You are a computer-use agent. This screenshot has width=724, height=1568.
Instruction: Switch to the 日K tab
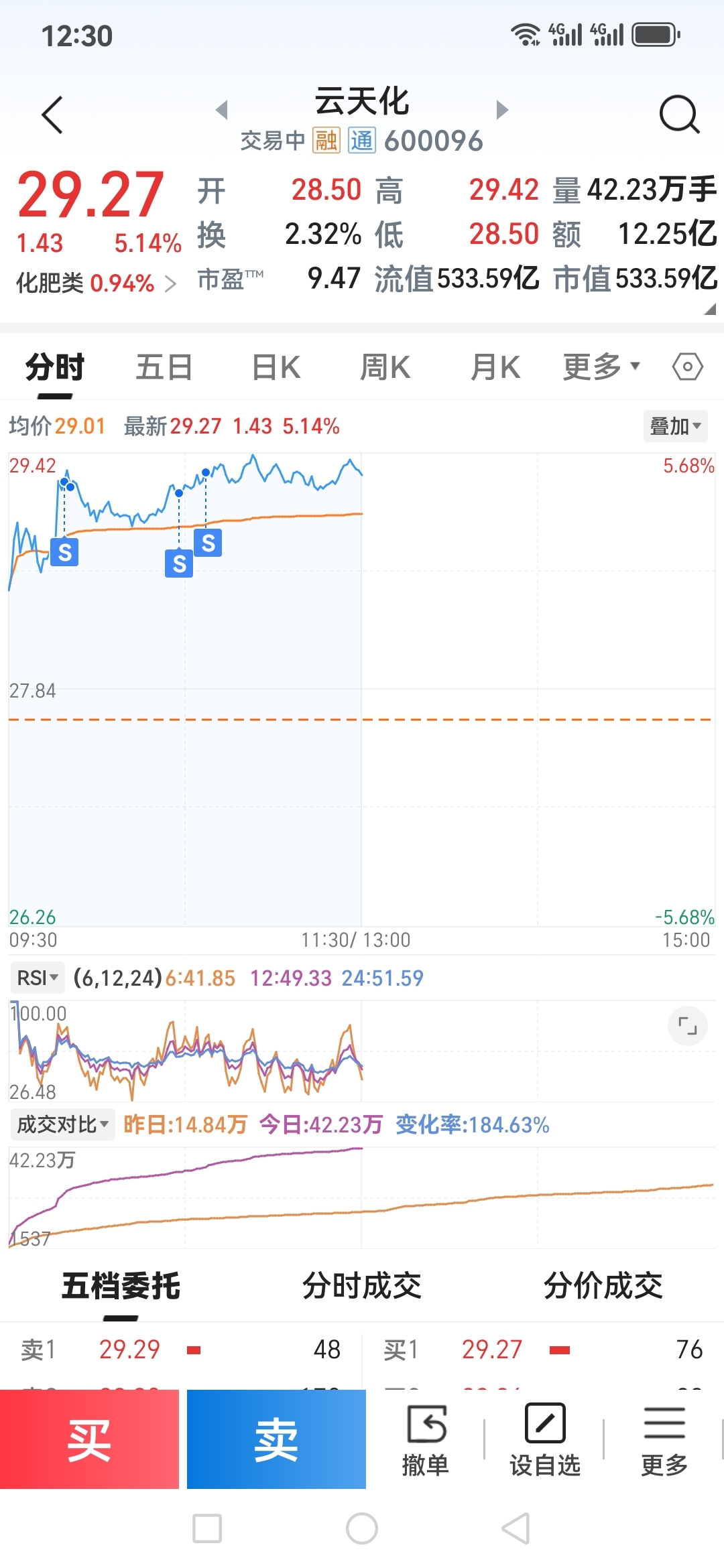point(276,367)
